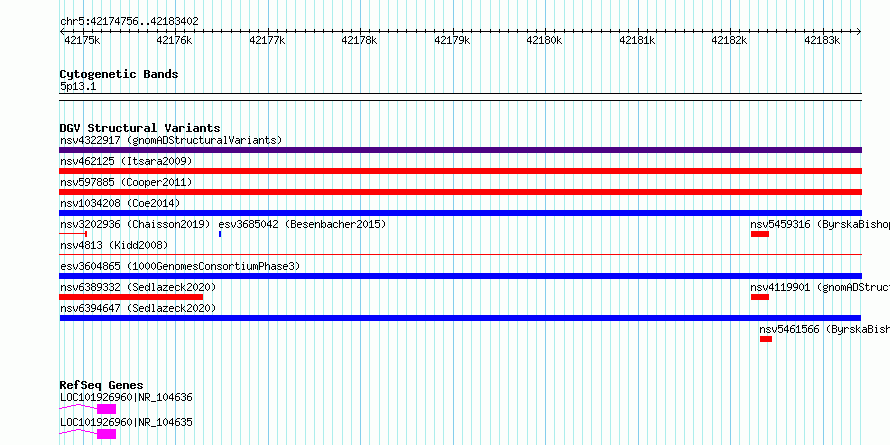Click the small red nsv5461566 variant block
Viewport: 890px width, 445px height.
coord(766,339)
